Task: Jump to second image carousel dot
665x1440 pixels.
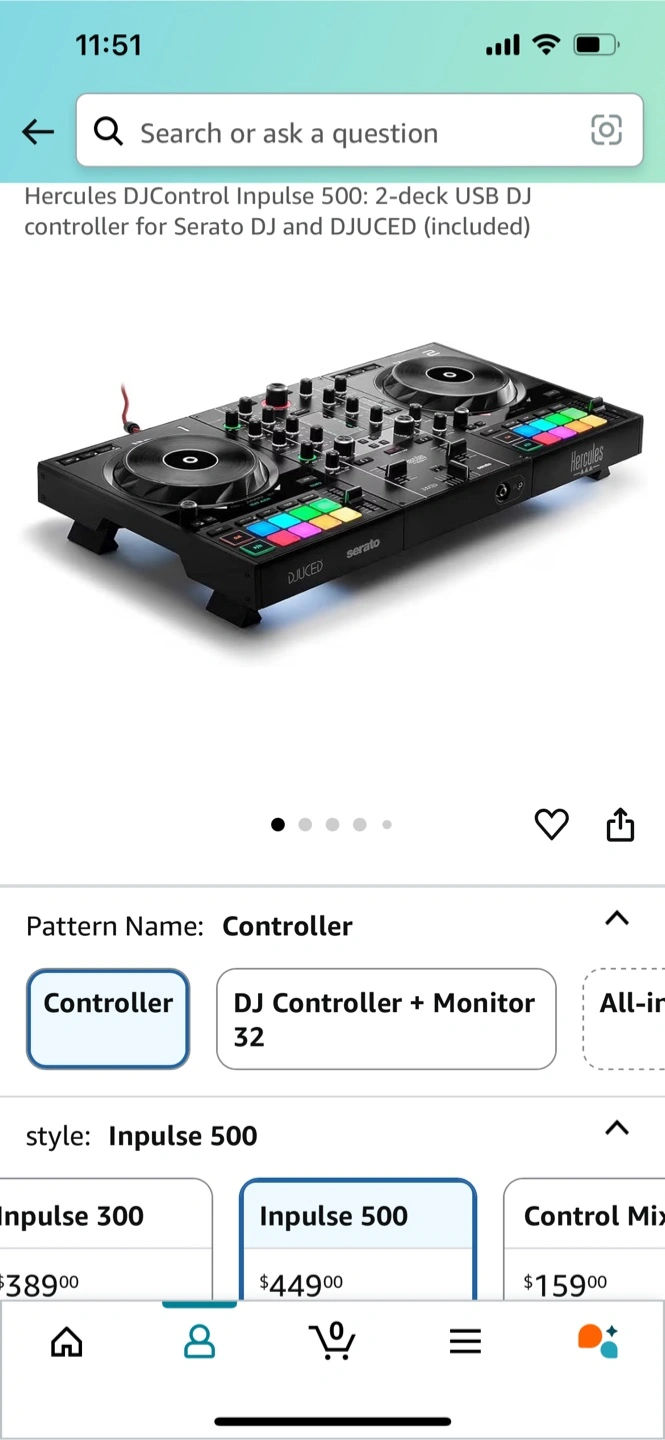Action: (305, 824)
